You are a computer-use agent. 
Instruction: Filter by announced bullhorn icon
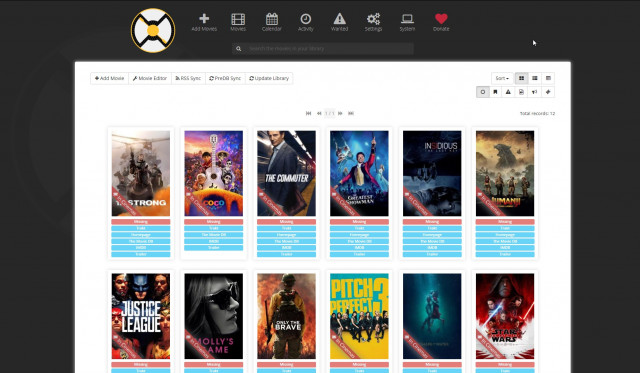pos(534,92)
